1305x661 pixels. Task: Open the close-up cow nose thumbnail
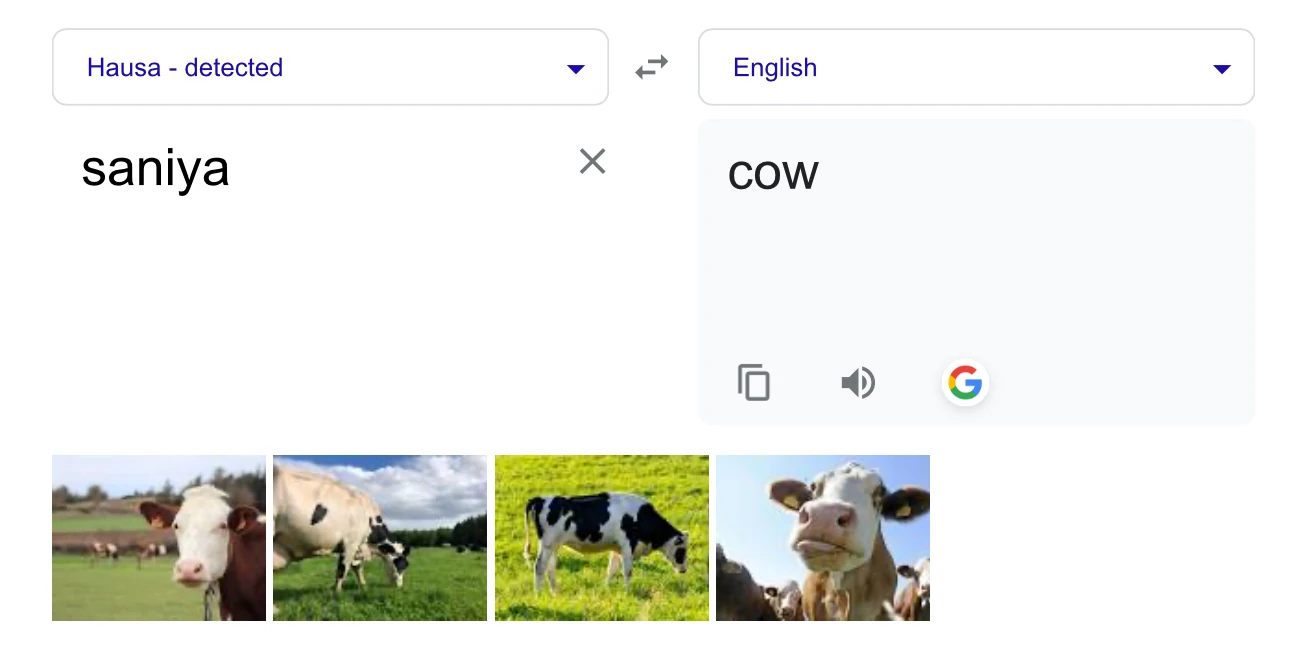click(823, 538)
